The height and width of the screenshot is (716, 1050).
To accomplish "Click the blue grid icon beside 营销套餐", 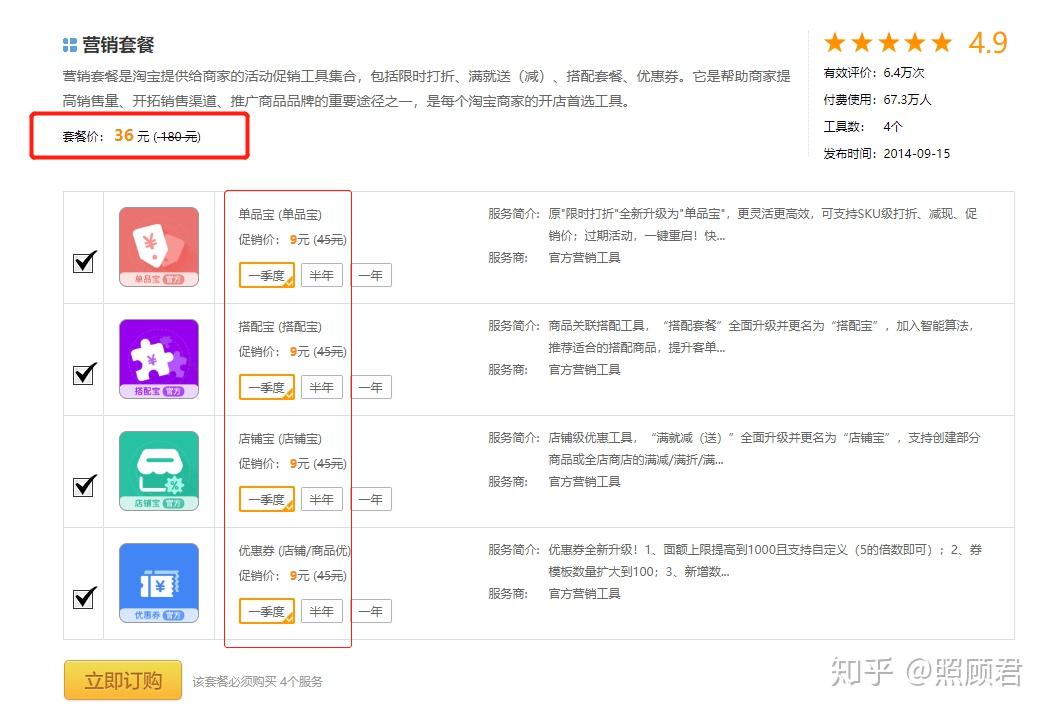I will point(70,45).
